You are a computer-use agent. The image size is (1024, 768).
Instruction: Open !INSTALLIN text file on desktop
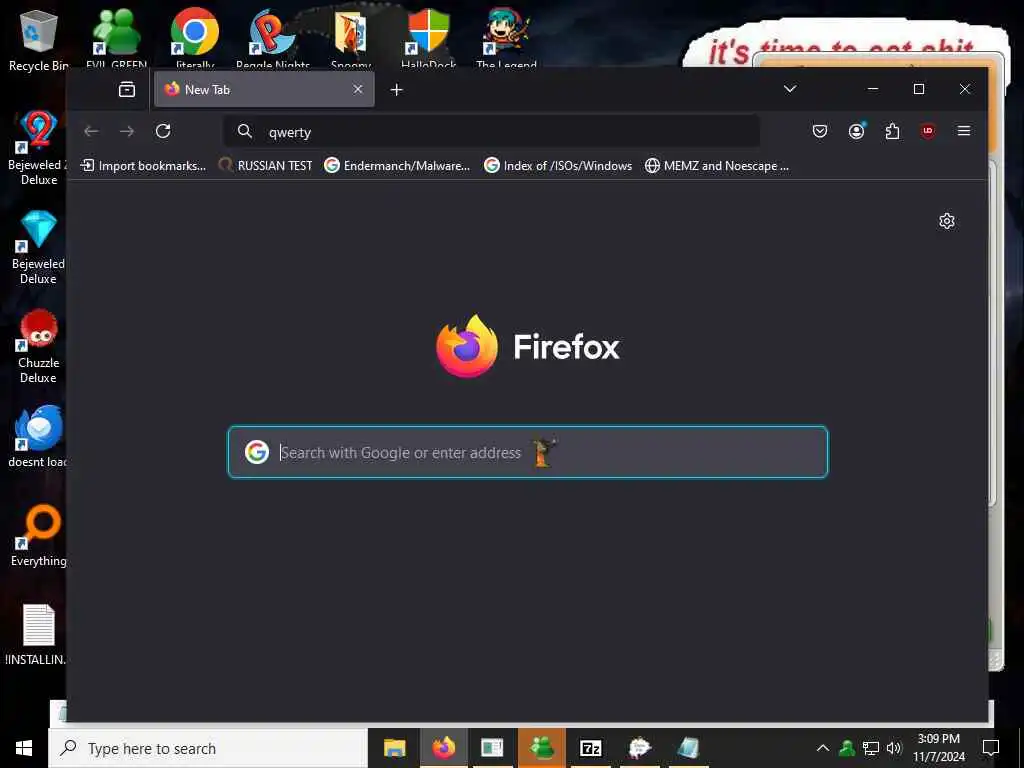coord(37,635)
